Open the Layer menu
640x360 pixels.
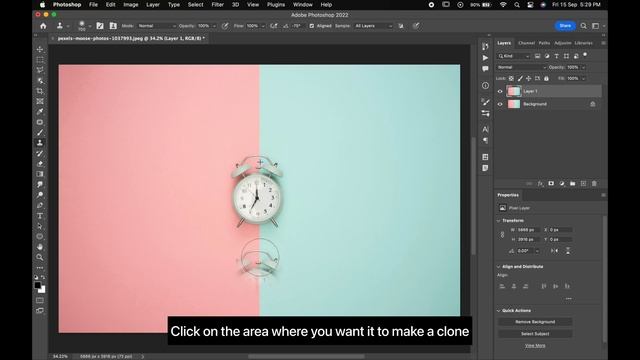(x=153, y=5)
